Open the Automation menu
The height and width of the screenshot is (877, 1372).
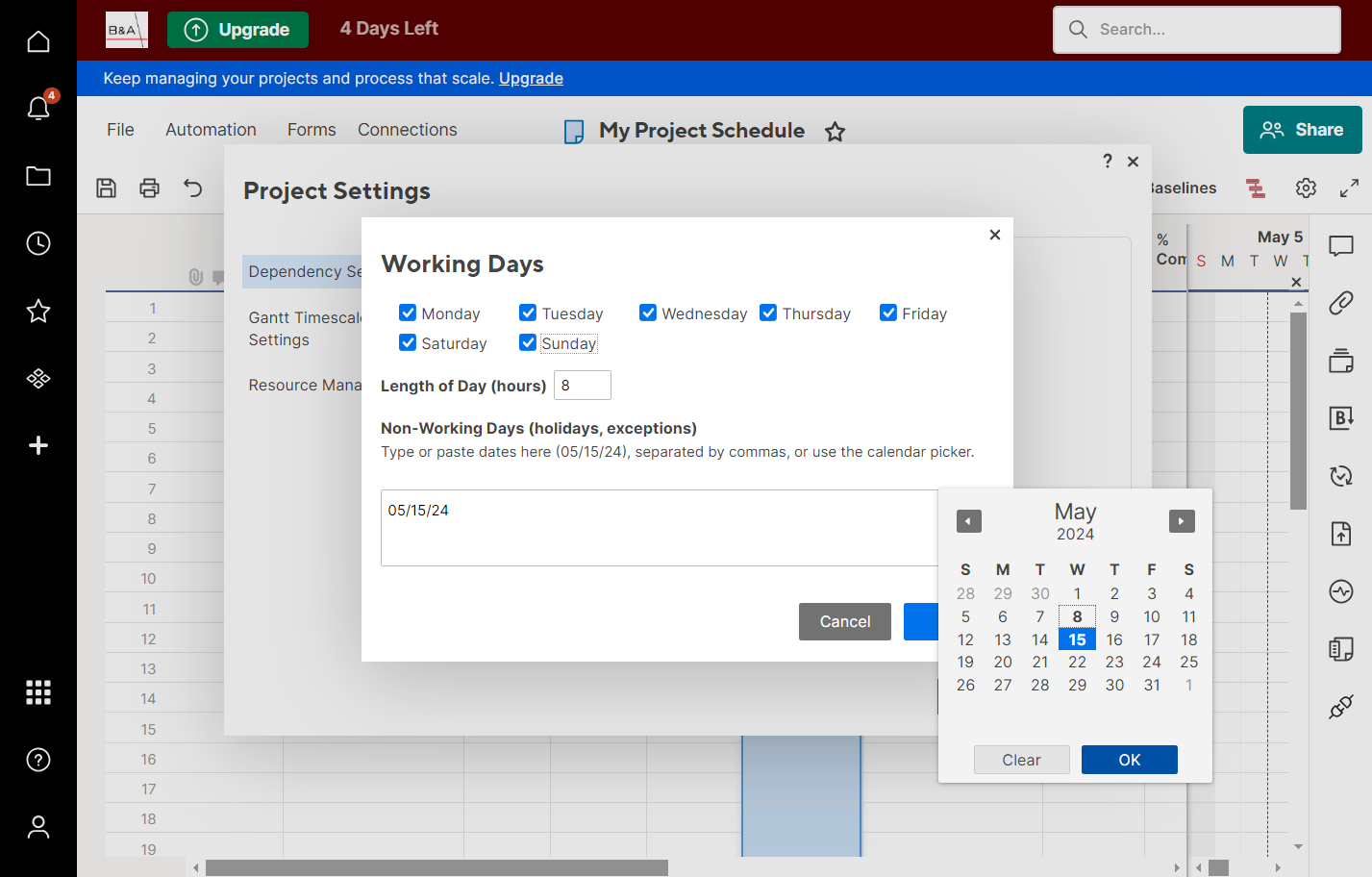click(211, 130)
